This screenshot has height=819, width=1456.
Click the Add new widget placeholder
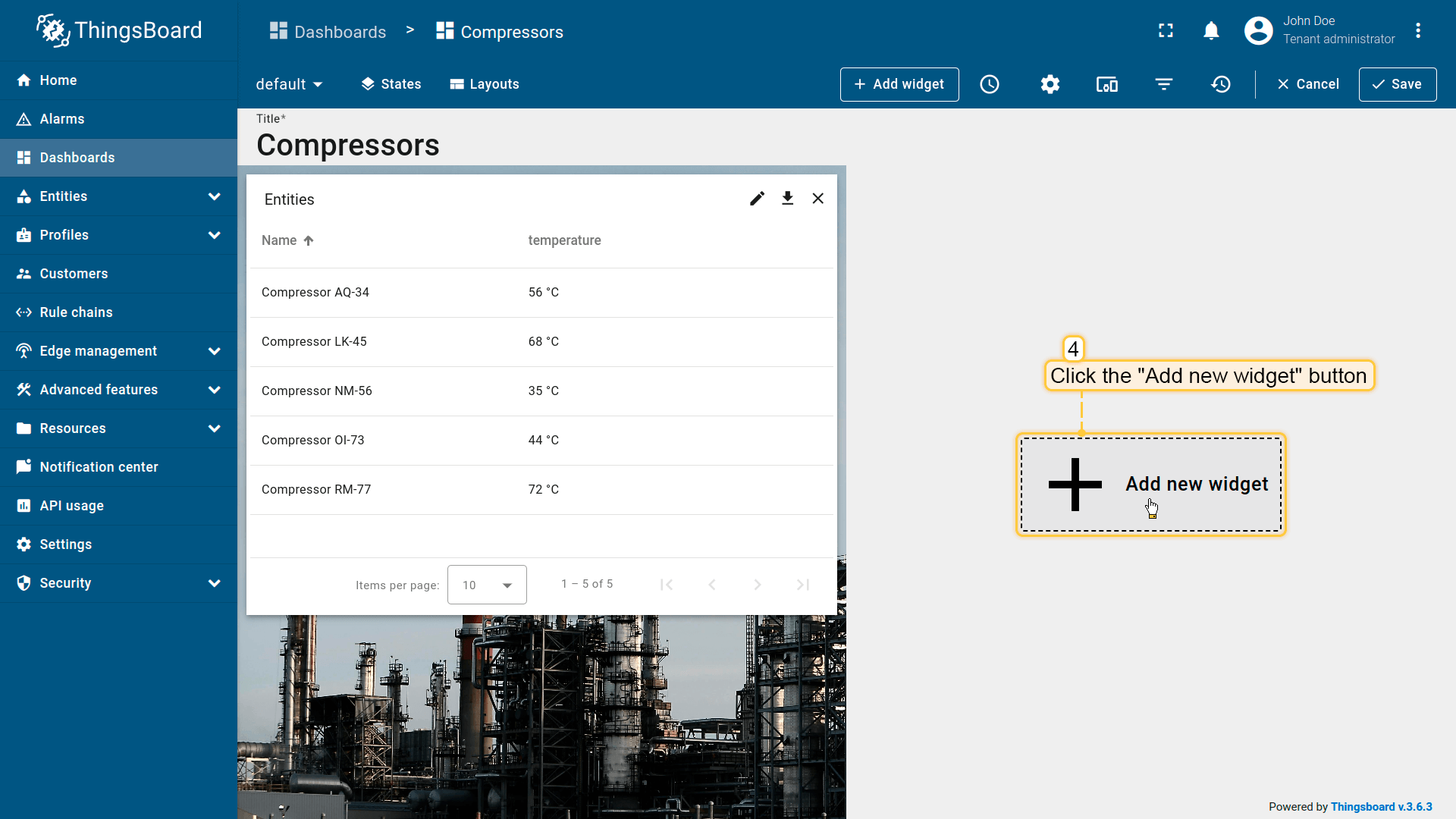1150,485
